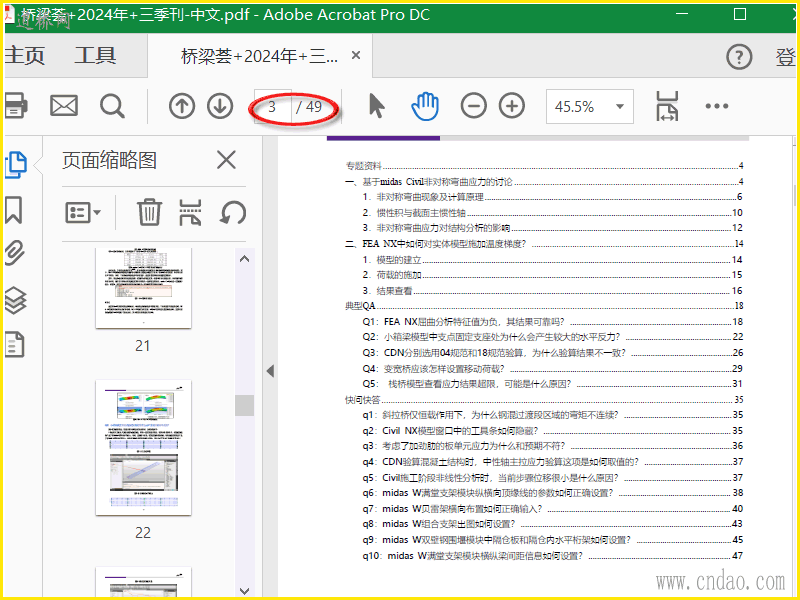800x600 pixels.
Task: Open Page Thumbnails sidebar icon
Action: pyautogui.click(x=15, y=165)
